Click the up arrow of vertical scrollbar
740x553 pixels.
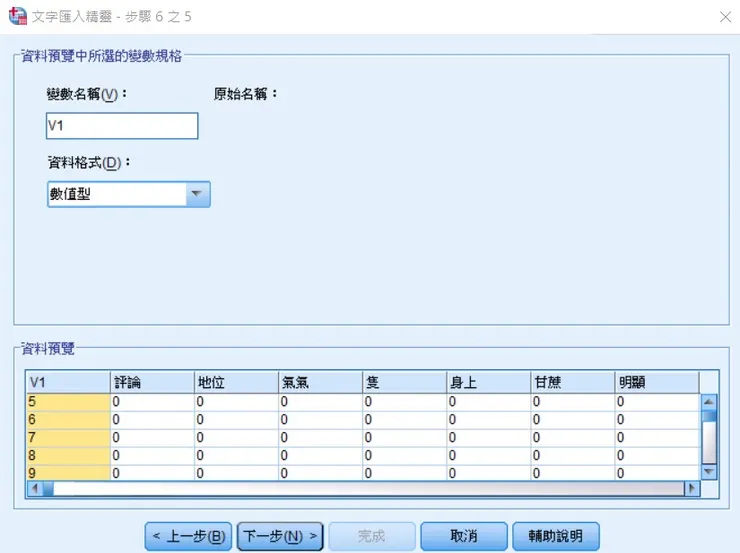pyautogui.click(x=709, y=402)
